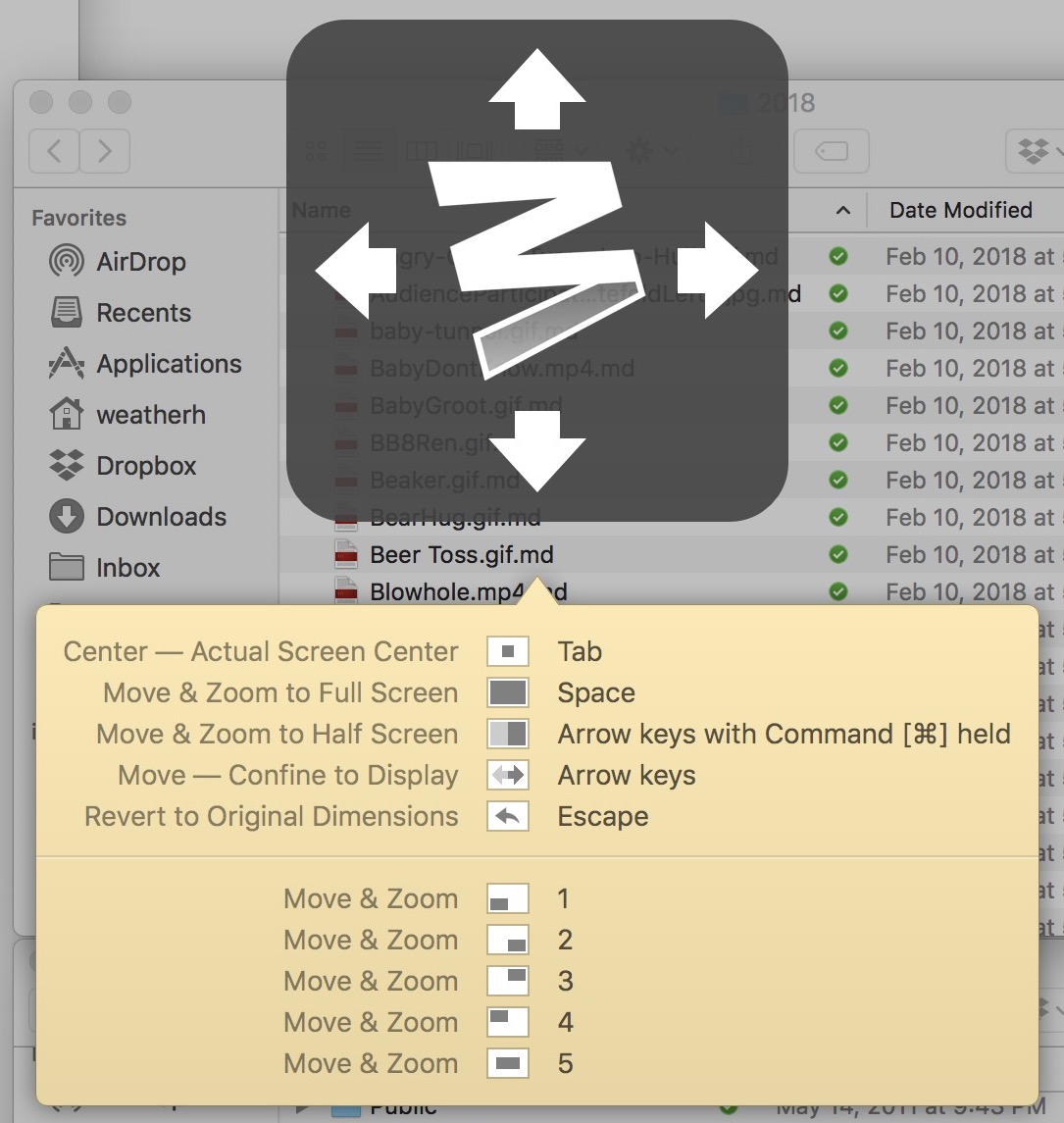Sort by Date Modified column
This screenshot has width=1064, height=1123.
pyautogui.click(x=960, y=210)
